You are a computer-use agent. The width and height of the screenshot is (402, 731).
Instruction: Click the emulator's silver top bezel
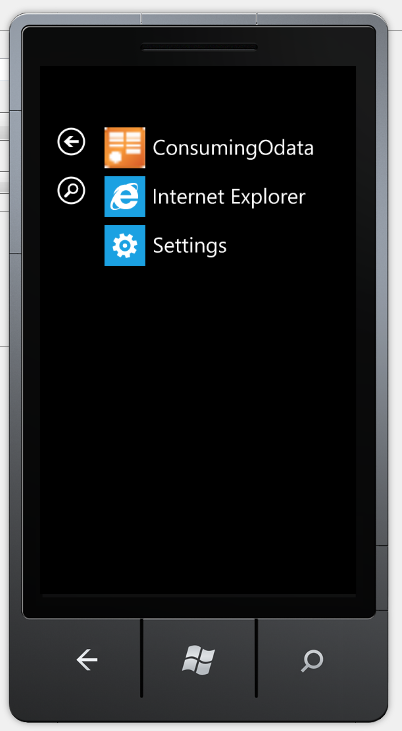point(199,19)
